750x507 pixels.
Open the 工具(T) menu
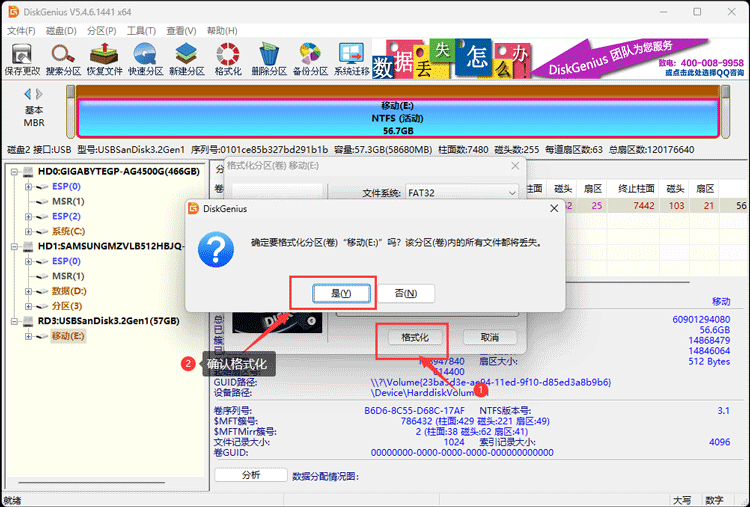click(x=141, y=31)
